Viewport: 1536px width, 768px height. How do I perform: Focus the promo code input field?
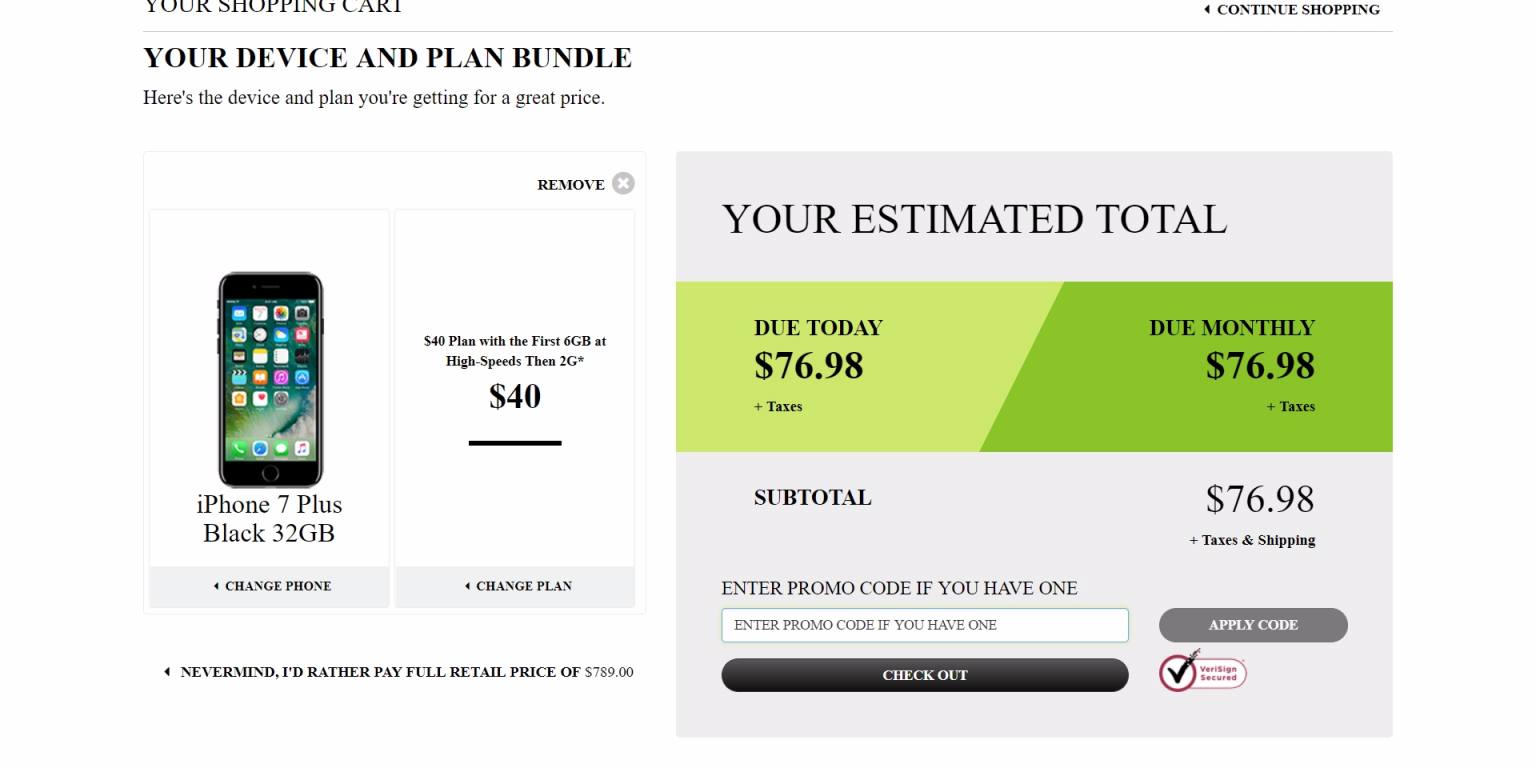[x=924, y=625]
